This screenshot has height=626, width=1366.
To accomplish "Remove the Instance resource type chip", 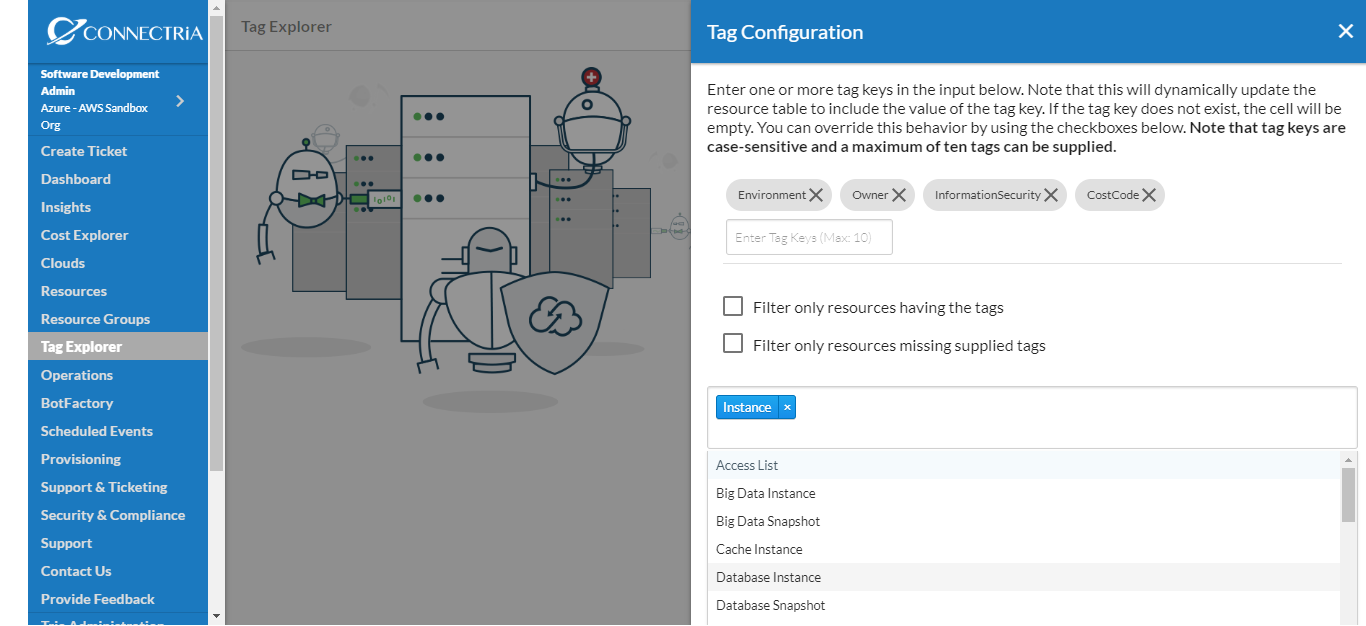I will click(787, 407).
